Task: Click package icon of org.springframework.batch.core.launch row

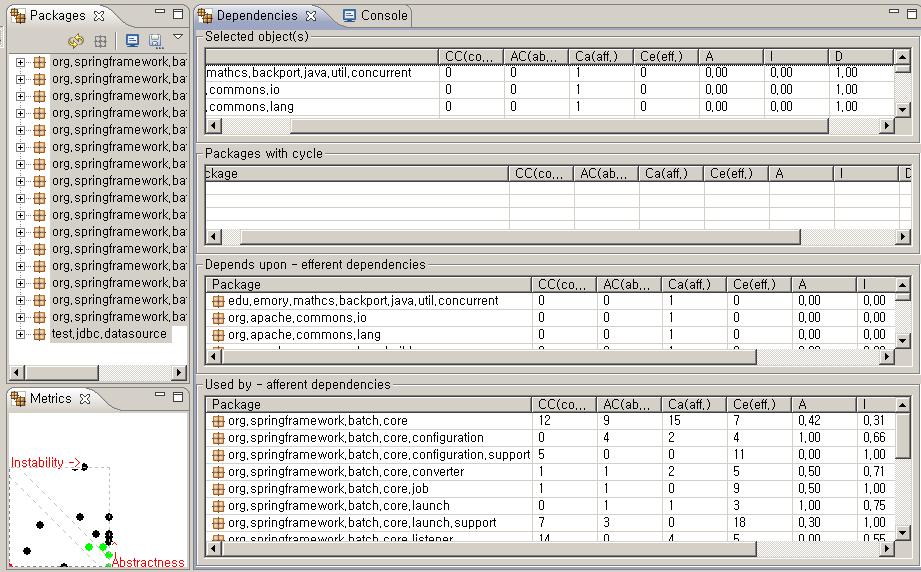Action: point(218,506)
